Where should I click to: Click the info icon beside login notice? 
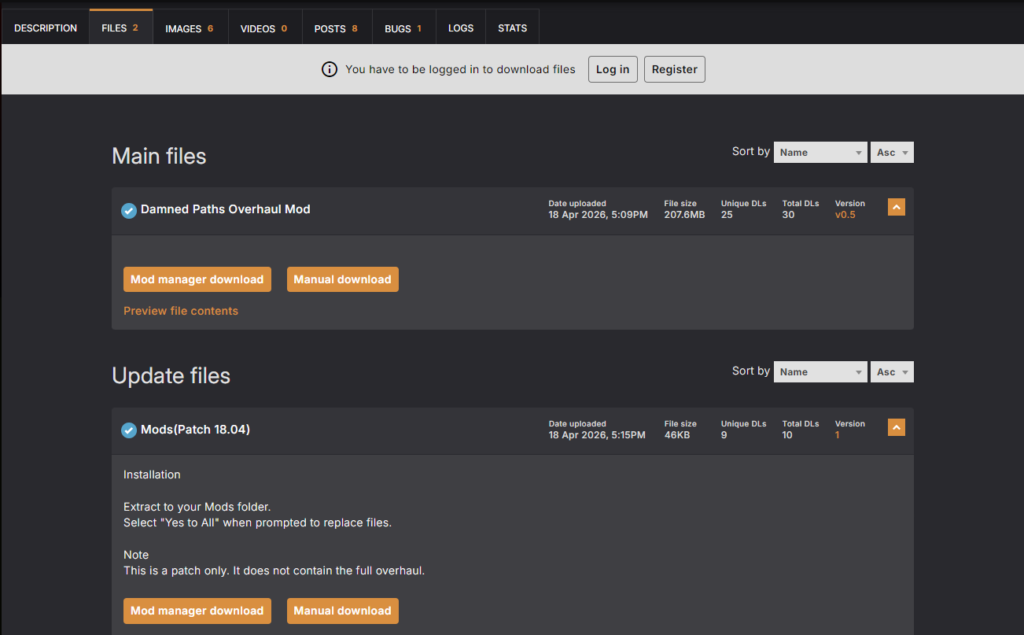(x=329, y=69)
